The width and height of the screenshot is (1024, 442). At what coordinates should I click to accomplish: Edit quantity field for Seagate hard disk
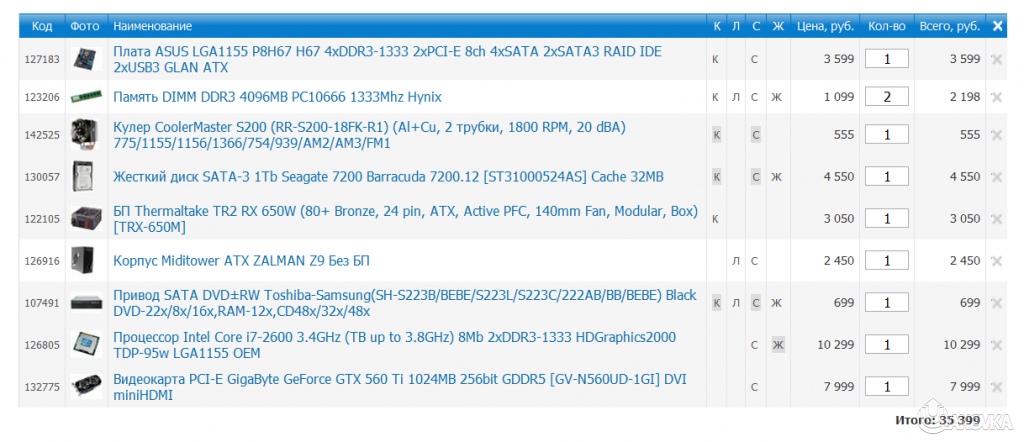(x=887, y=176)
